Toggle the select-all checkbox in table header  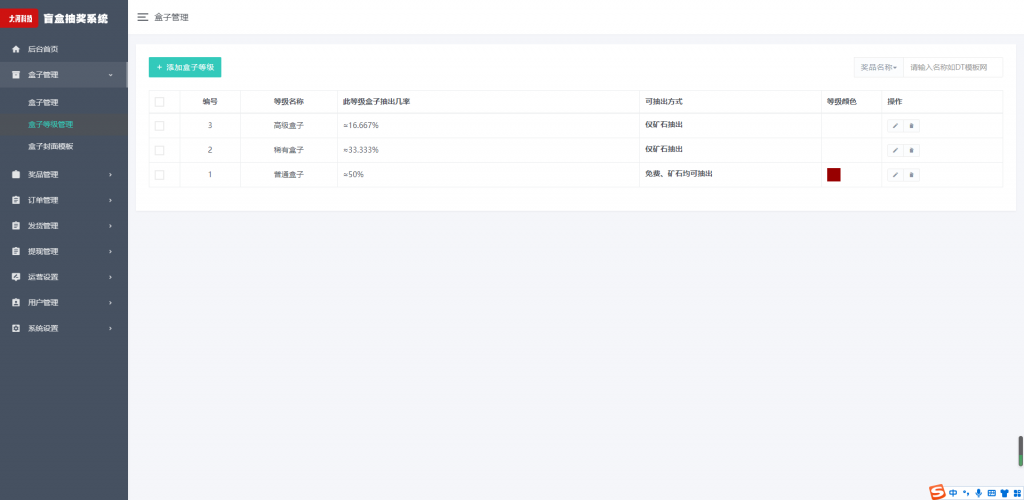(159, 102)
